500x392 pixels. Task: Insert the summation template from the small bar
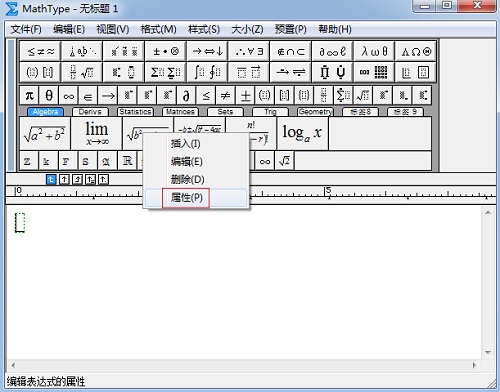click(343, 96)
